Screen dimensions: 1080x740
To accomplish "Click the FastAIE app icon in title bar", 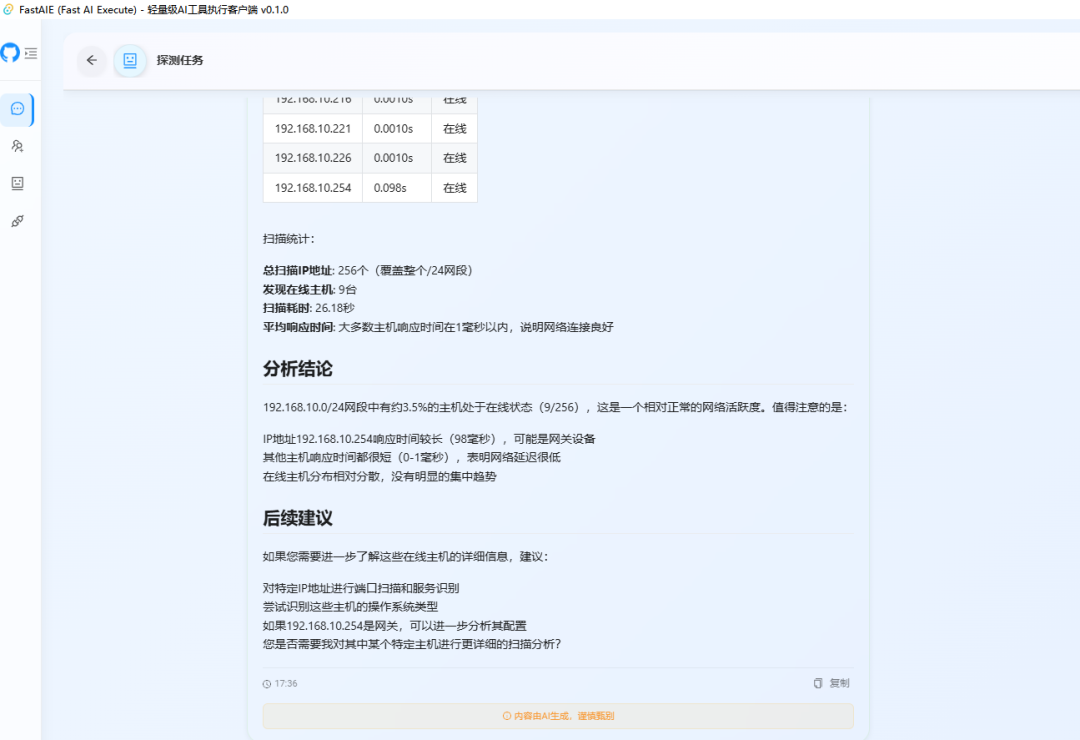I will click(8, 10).
